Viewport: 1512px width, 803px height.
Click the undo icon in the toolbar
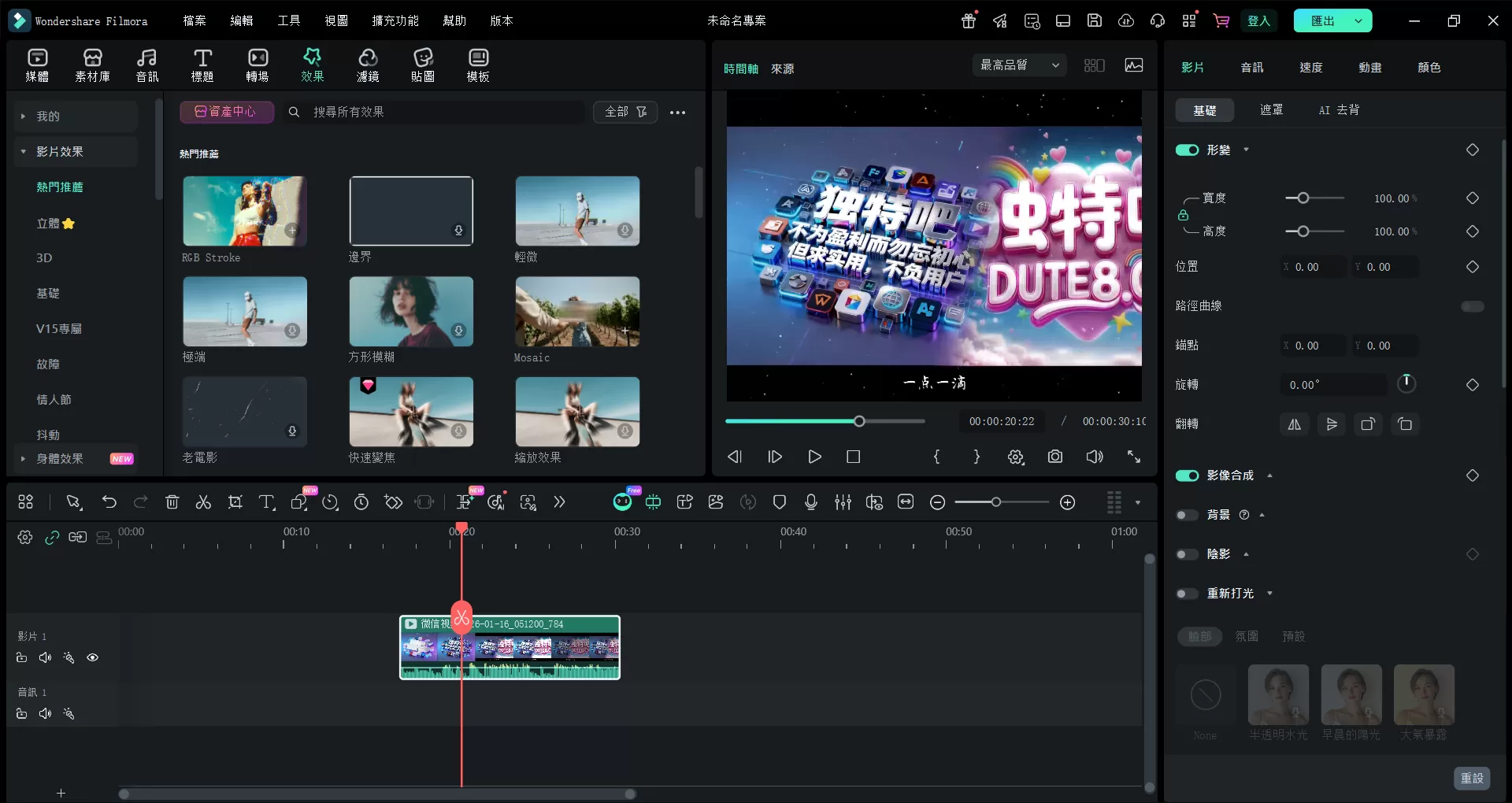pyautogui.click(x=109, y=502)
